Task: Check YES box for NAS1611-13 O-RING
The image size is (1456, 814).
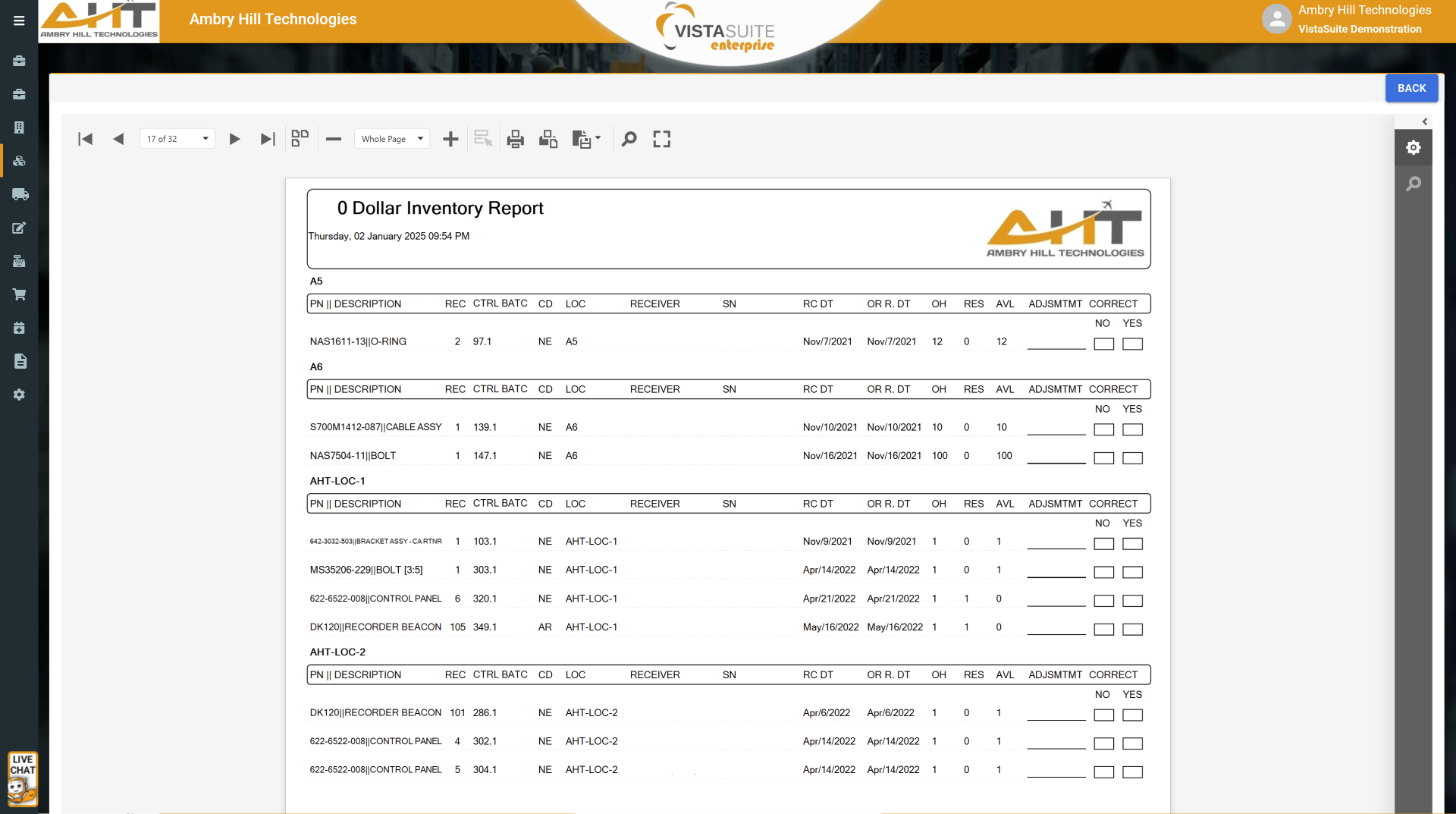Action: coord(1132,344)
